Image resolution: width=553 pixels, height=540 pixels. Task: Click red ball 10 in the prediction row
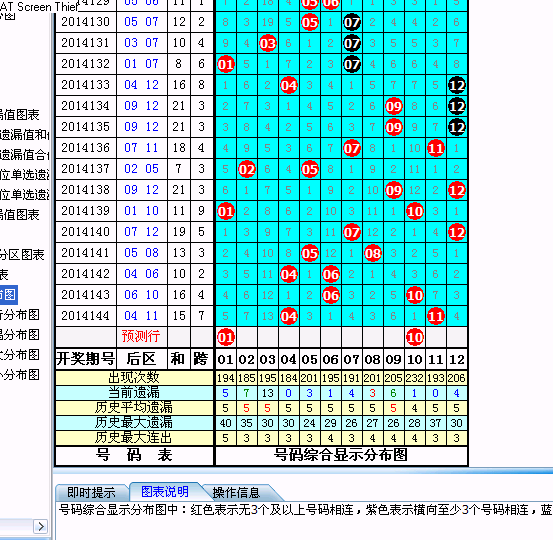[415, 338]
